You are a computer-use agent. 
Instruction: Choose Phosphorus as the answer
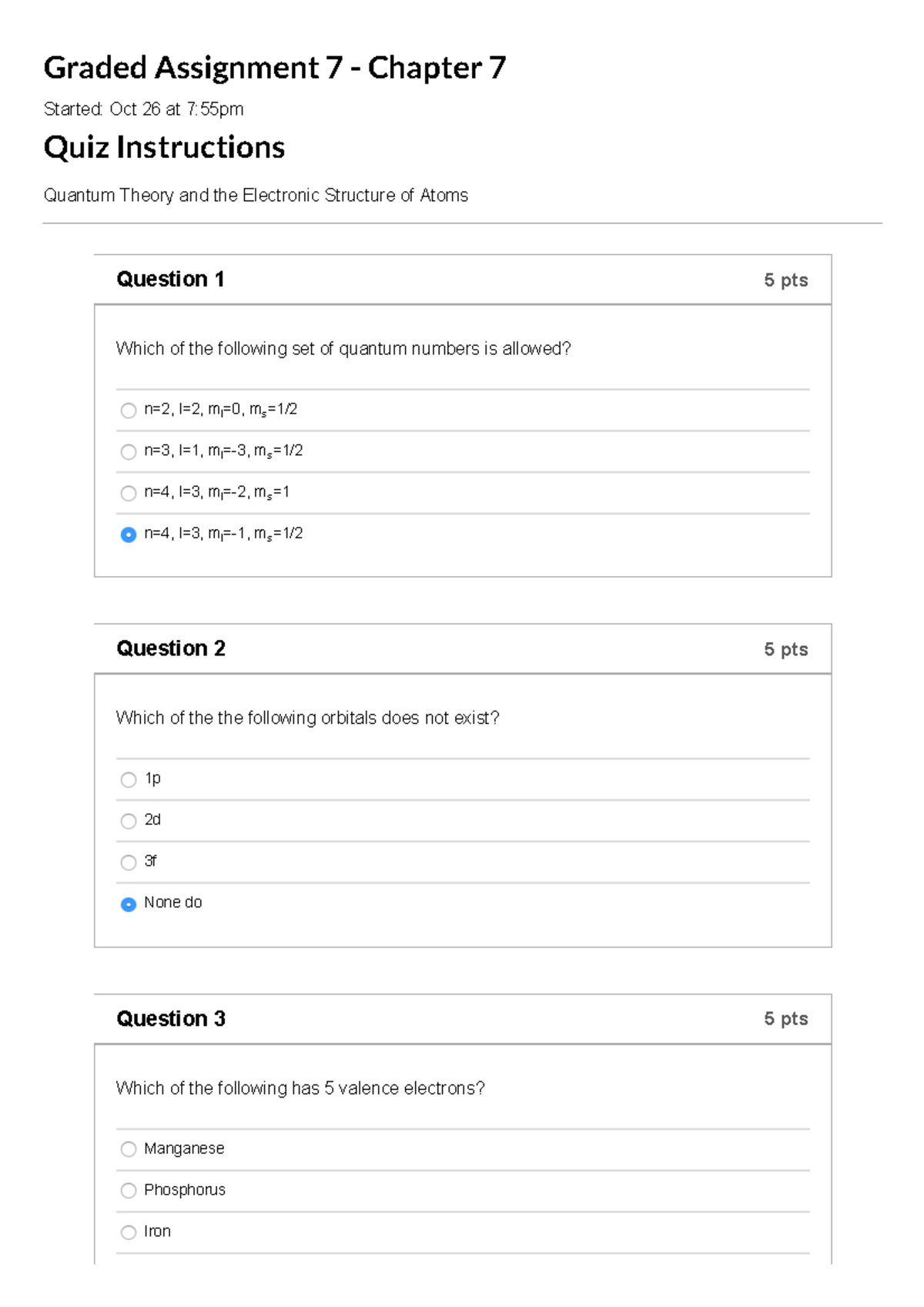129,1190
